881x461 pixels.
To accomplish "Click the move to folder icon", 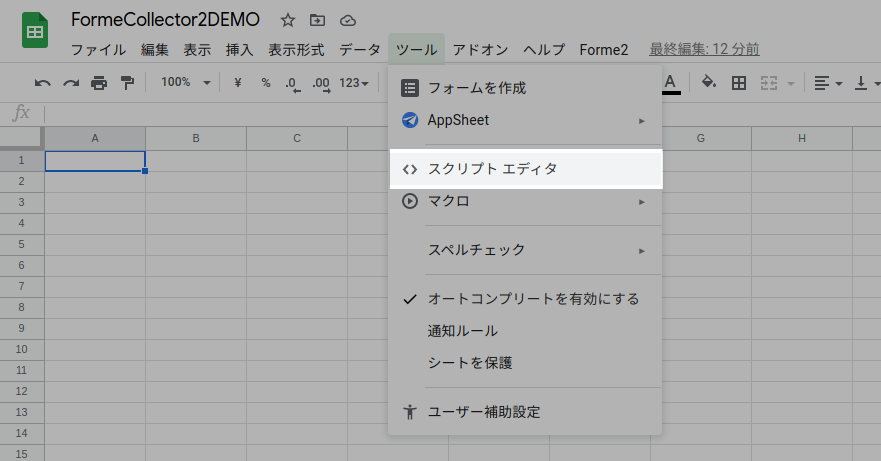I will [x=317, y=20].
